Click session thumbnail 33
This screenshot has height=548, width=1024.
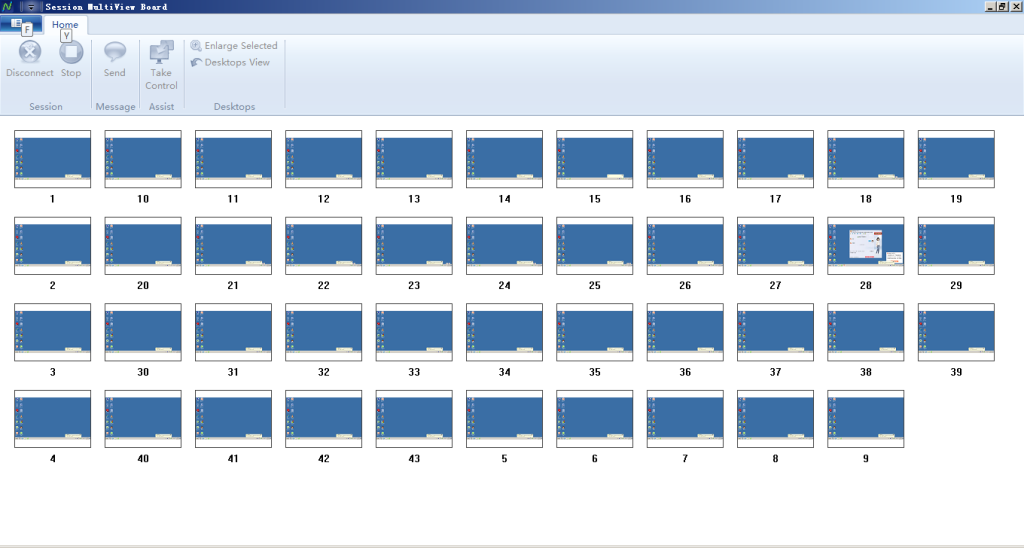(413, 332)
